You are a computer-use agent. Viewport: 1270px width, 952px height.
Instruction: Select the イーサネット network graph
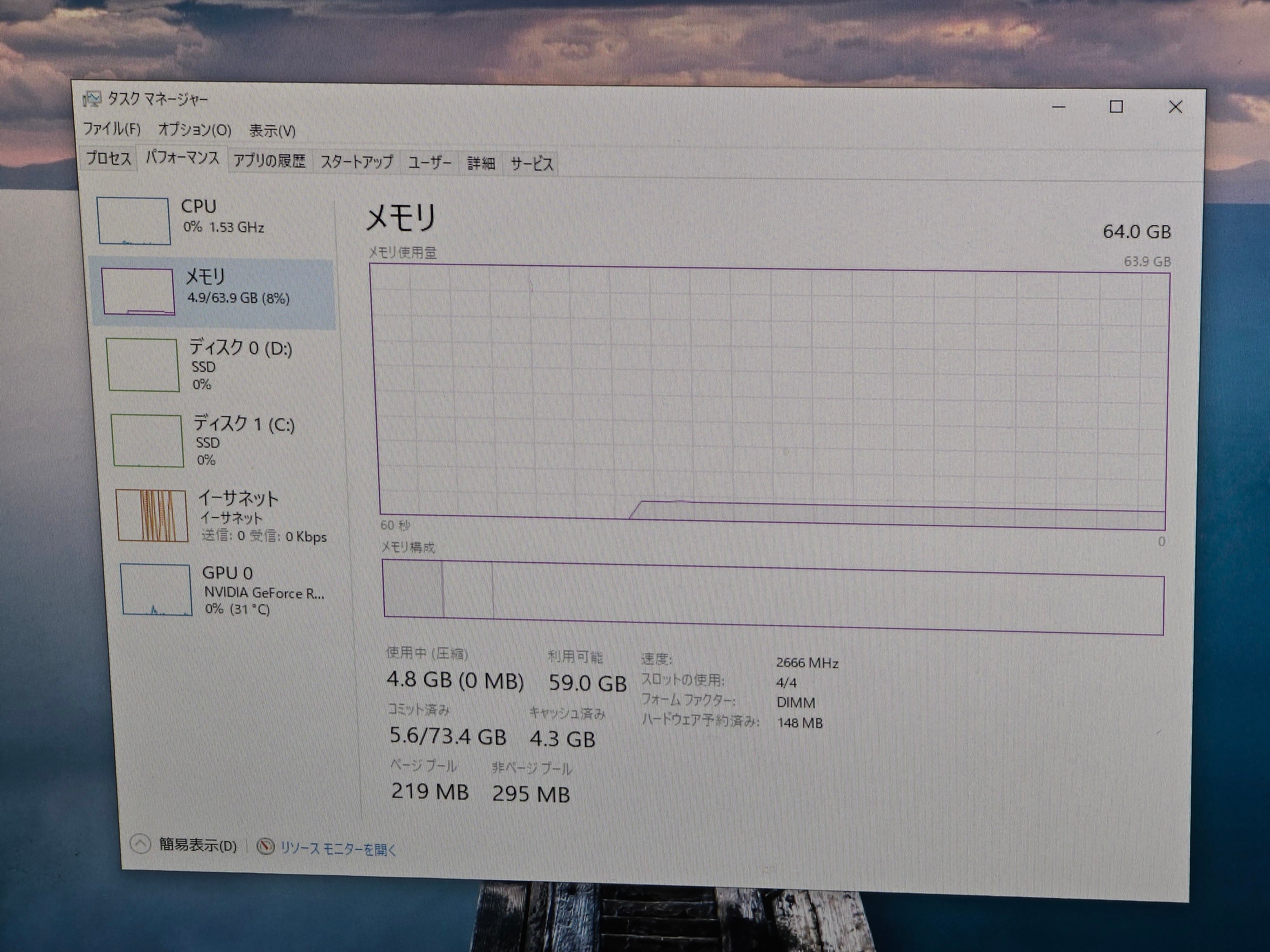pos(151,515)
